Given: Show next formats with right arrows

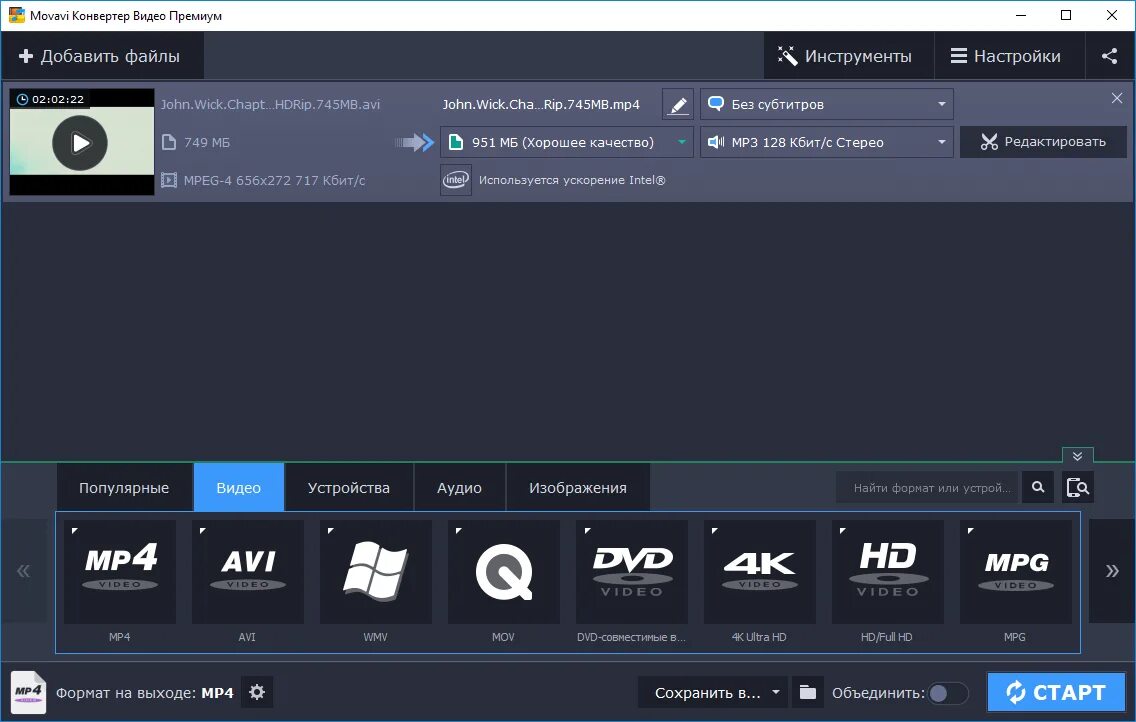Looking at the screenshot, I should pos(1112,571).
